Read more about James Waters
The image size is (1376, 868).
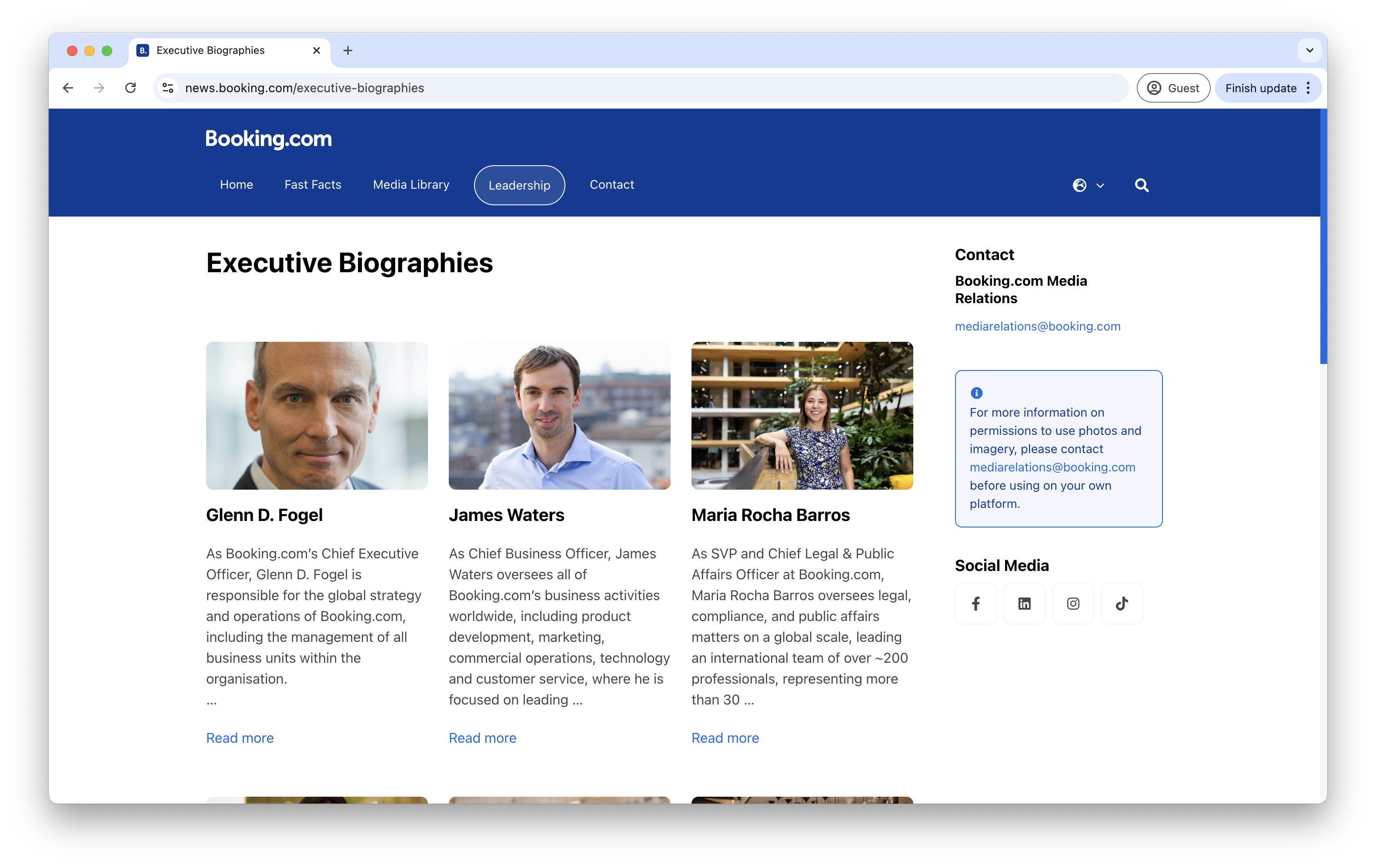coord(482,738)
